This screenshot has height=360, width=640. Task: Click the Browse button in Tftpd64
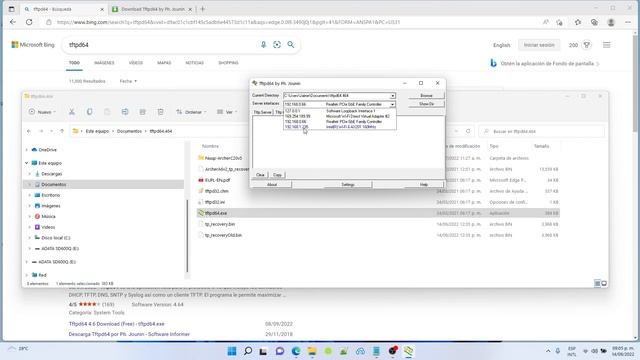(x=426, y=96)
